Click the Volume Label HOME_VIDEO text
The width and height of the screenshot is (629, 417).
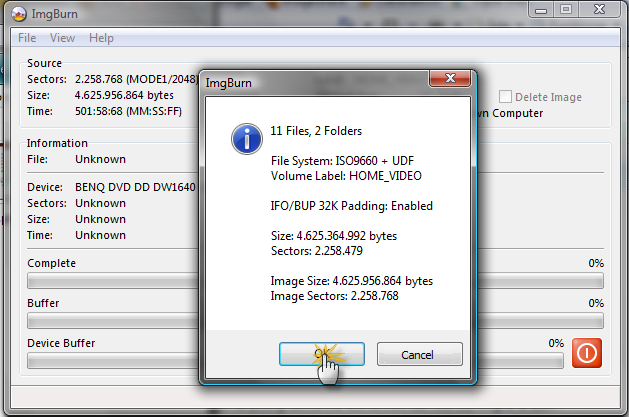pos(346,176)
